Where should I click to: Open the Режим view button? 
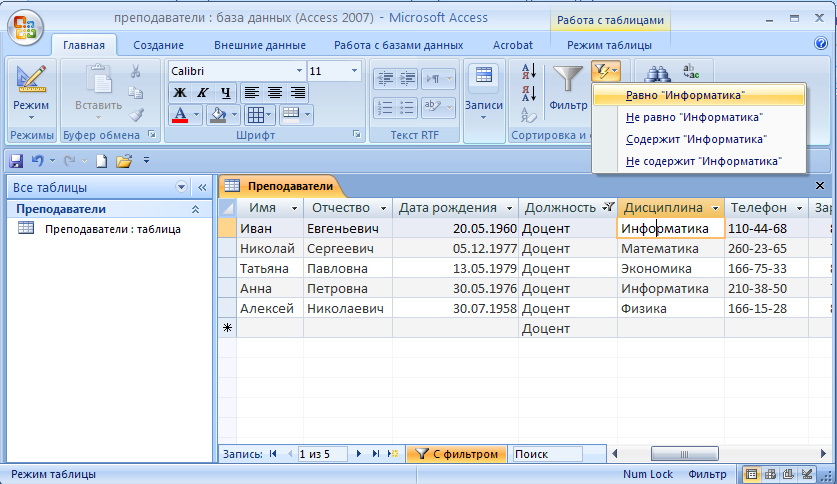click(x=31, y=93)
